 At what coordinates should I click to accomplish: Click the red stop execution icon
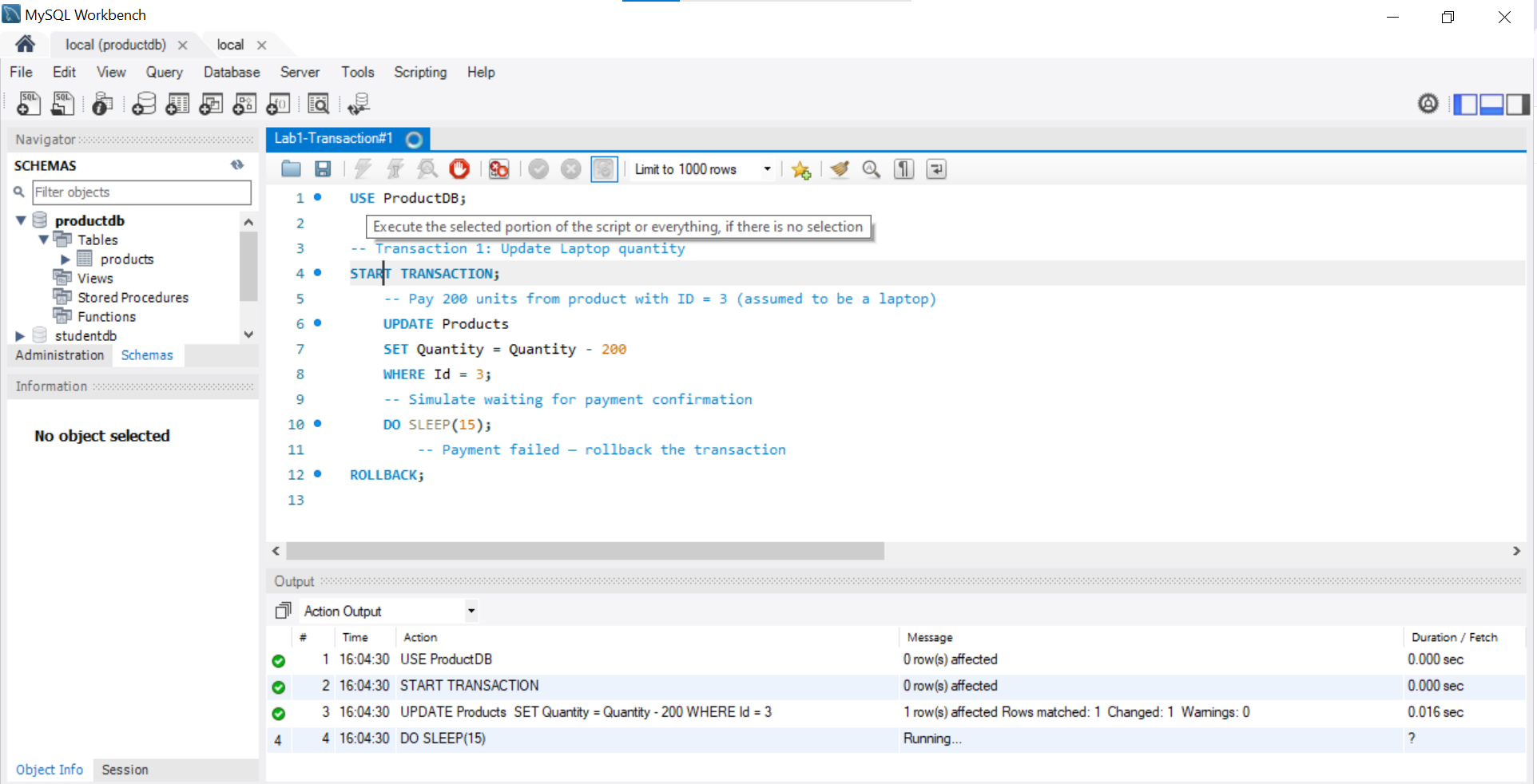pos(459,169)
